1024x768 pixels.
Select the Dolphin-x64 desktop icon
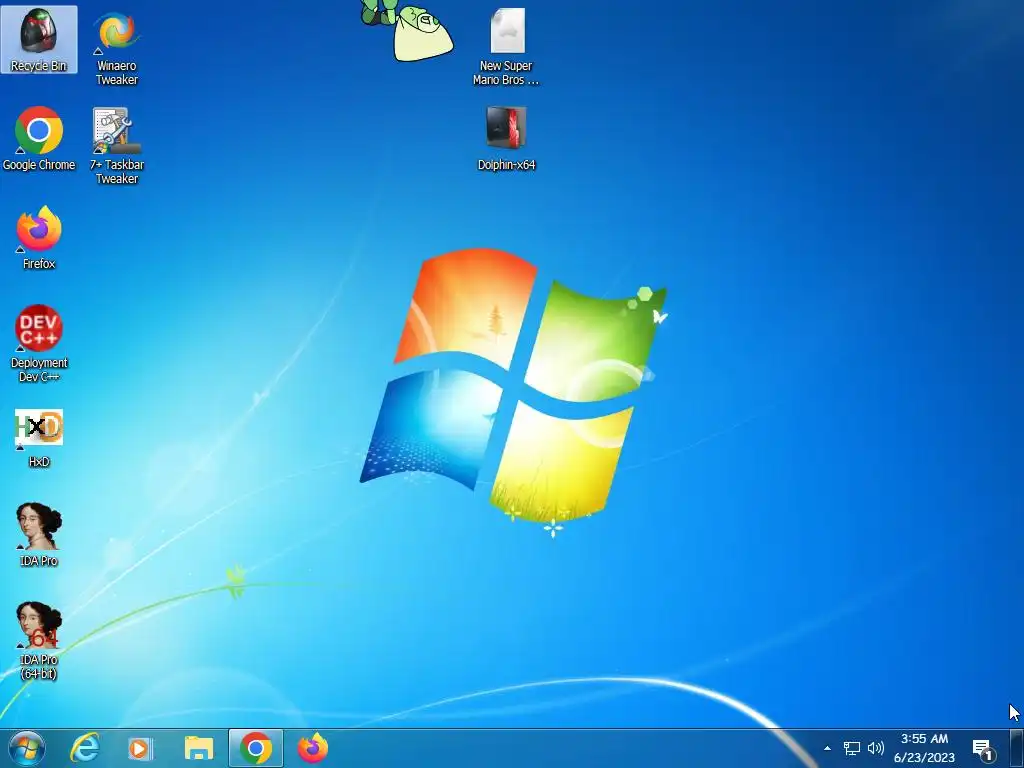507,138
